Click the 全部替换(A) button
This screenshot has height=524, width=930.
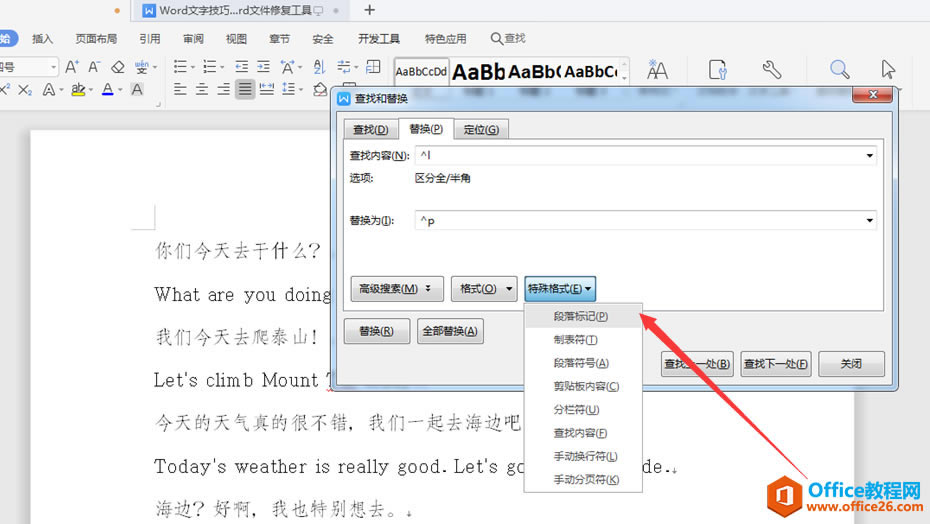[450, 331]
